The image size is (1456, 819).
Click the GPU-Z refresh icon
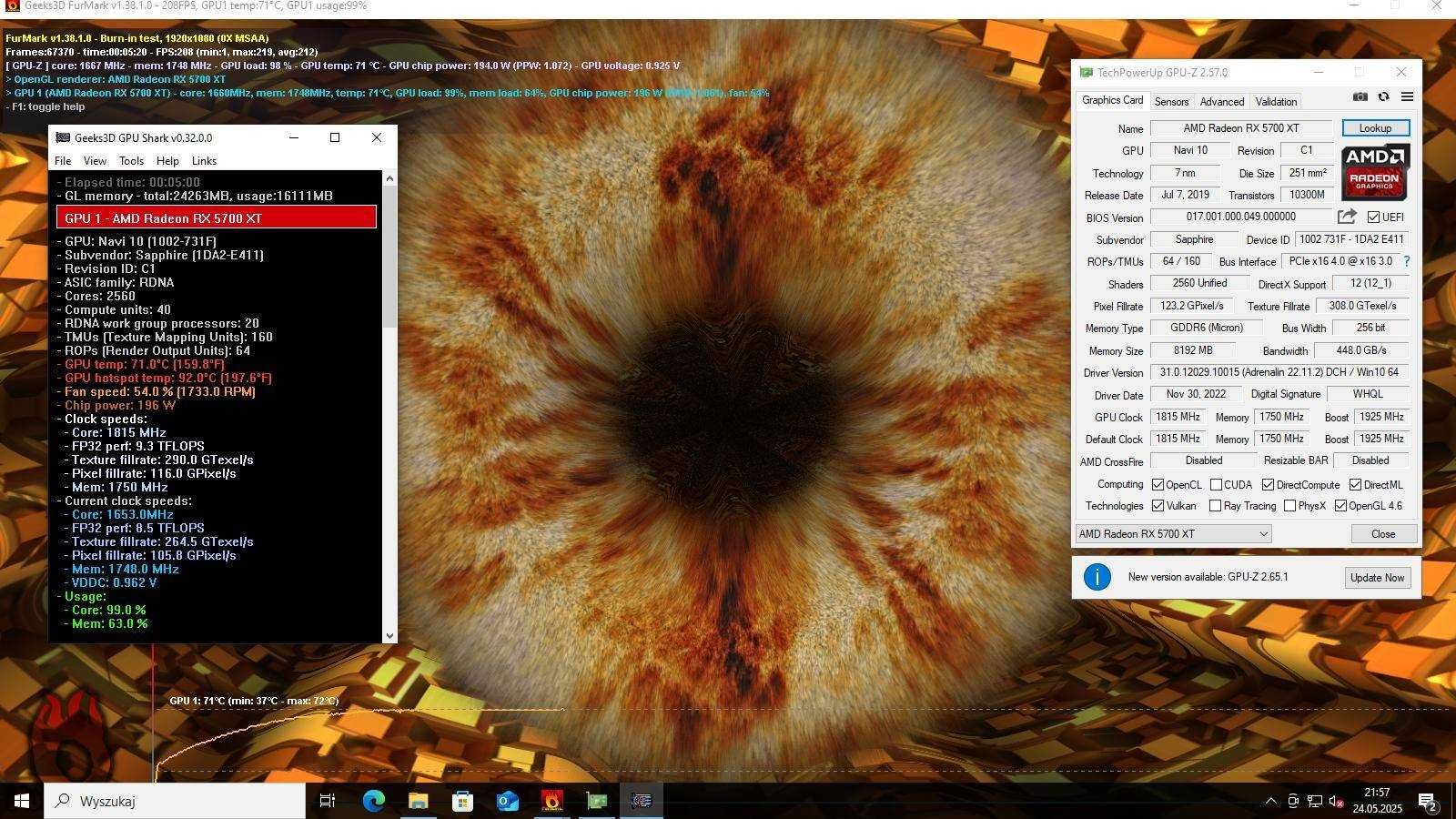(1383, 96)
